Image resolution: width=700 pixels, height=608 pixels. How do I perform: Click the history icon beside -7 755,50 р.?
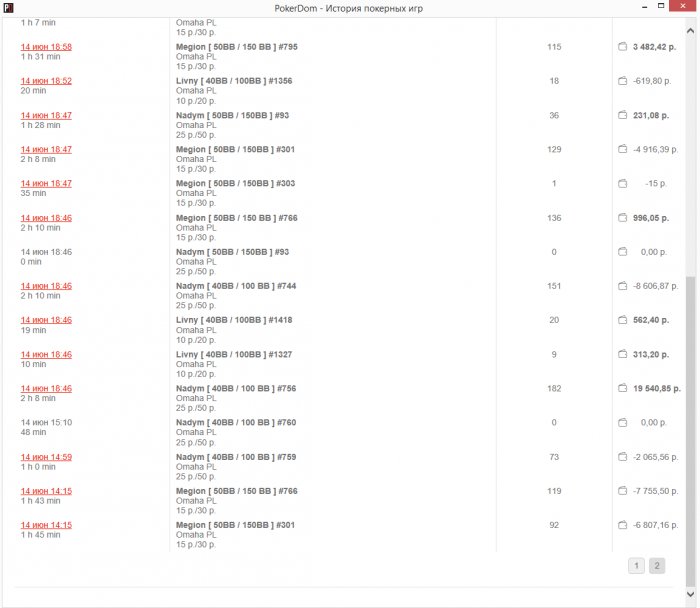click(622, 491)
